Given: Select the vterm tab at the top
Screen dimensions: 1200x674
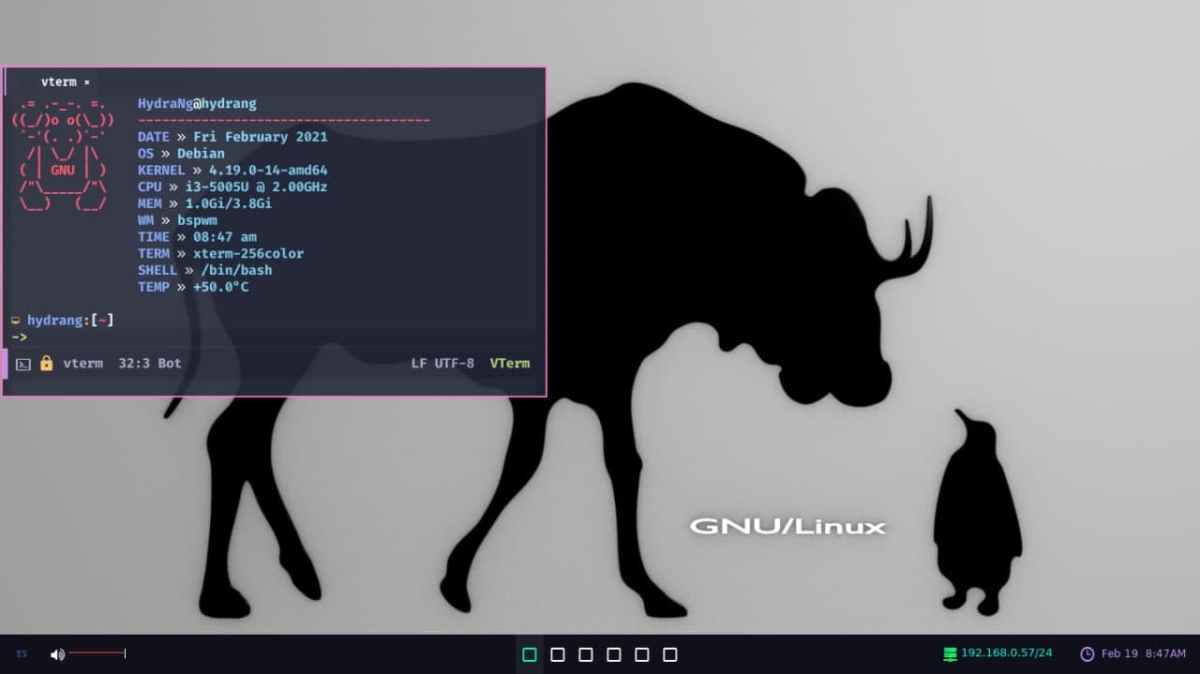Looking at the screenshot, I should [60, 81].
